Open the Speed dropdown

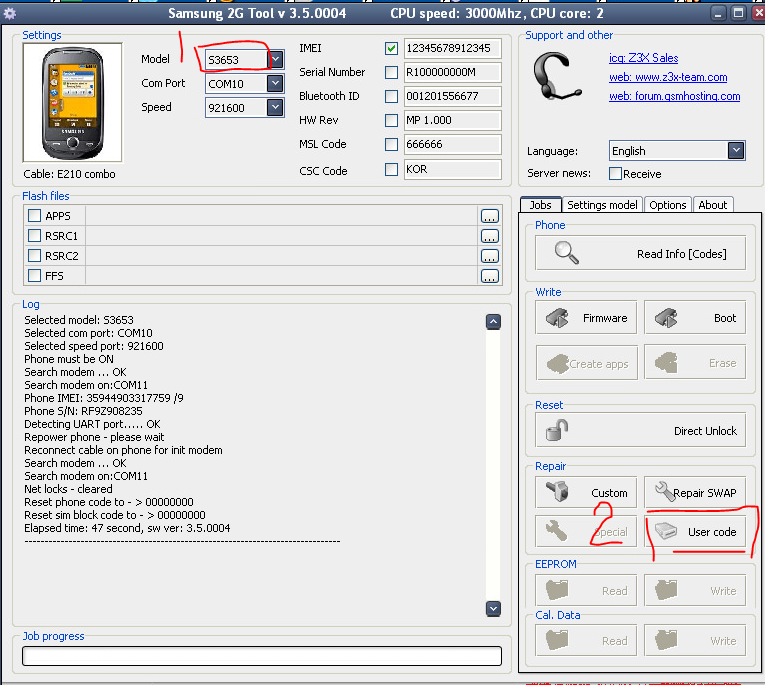pyautogui.click(x=276, y=107)
